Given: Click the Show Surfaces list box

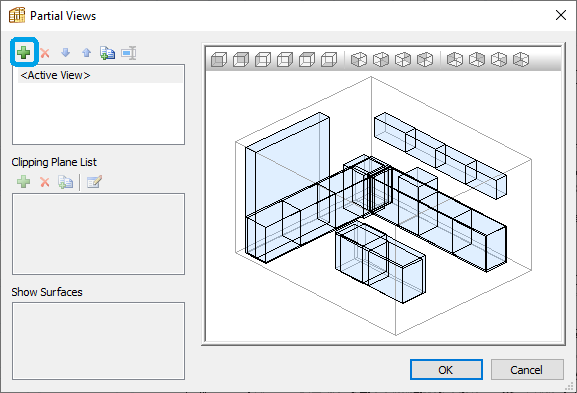Looking at the screenshot, I should coord(99,341).
